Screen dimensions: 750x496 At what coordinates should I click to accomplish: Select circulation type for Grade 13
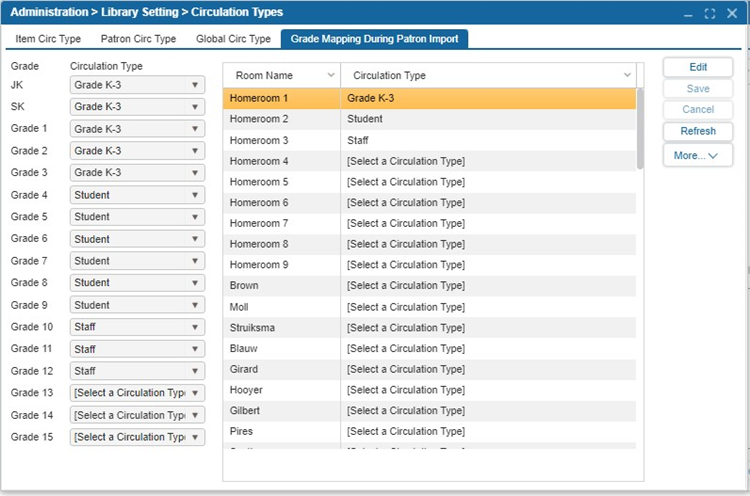(x=137, y=393)
